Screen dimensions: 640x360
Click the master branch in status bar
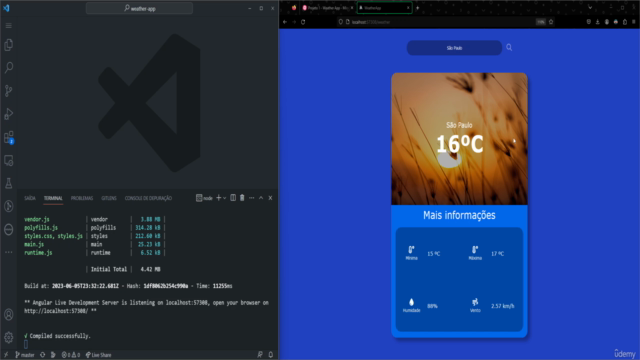click(x=25, y=355)
